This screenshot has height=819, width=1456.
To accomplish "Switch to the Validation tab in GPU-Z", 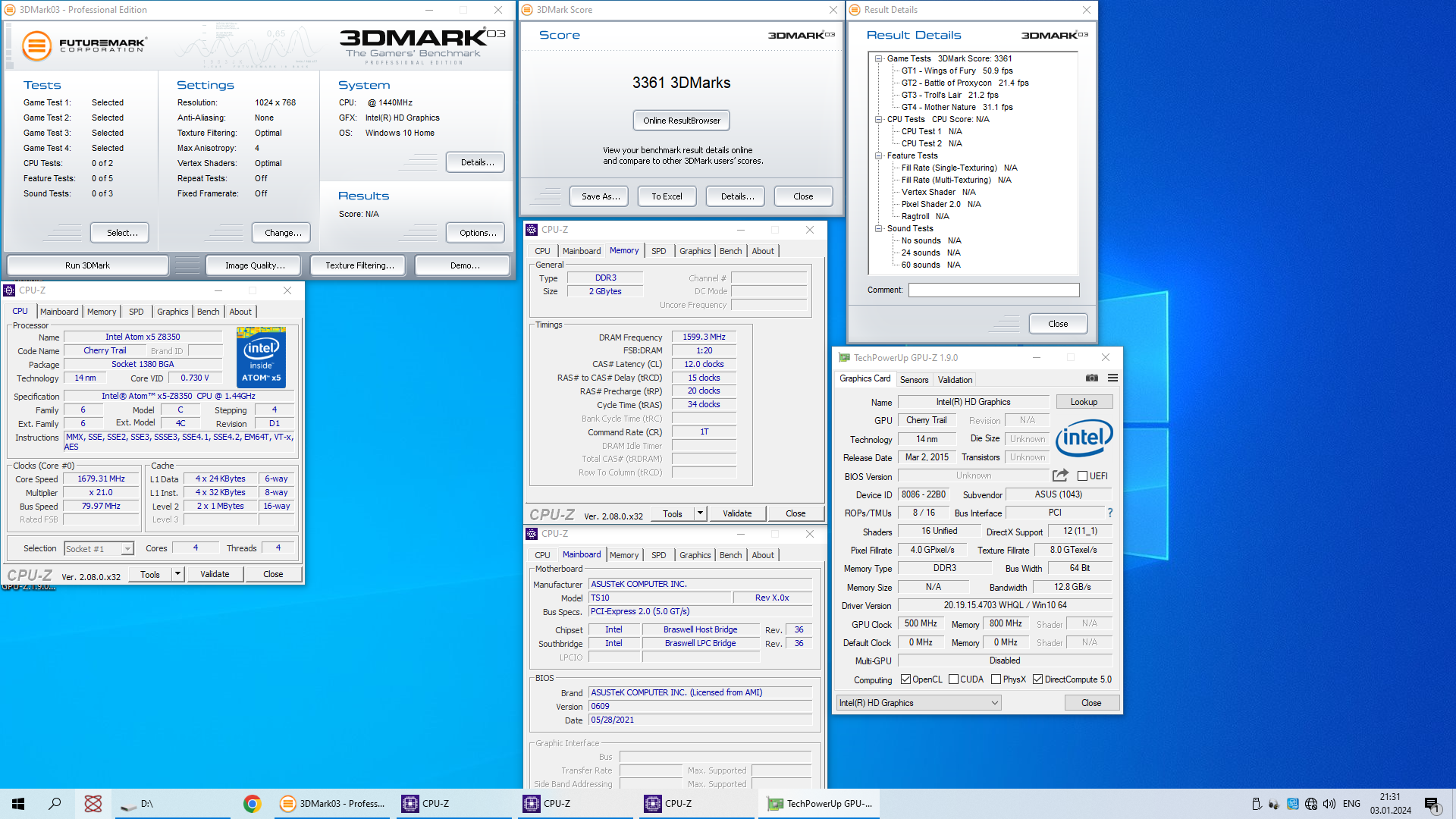I will coord(955,380).
